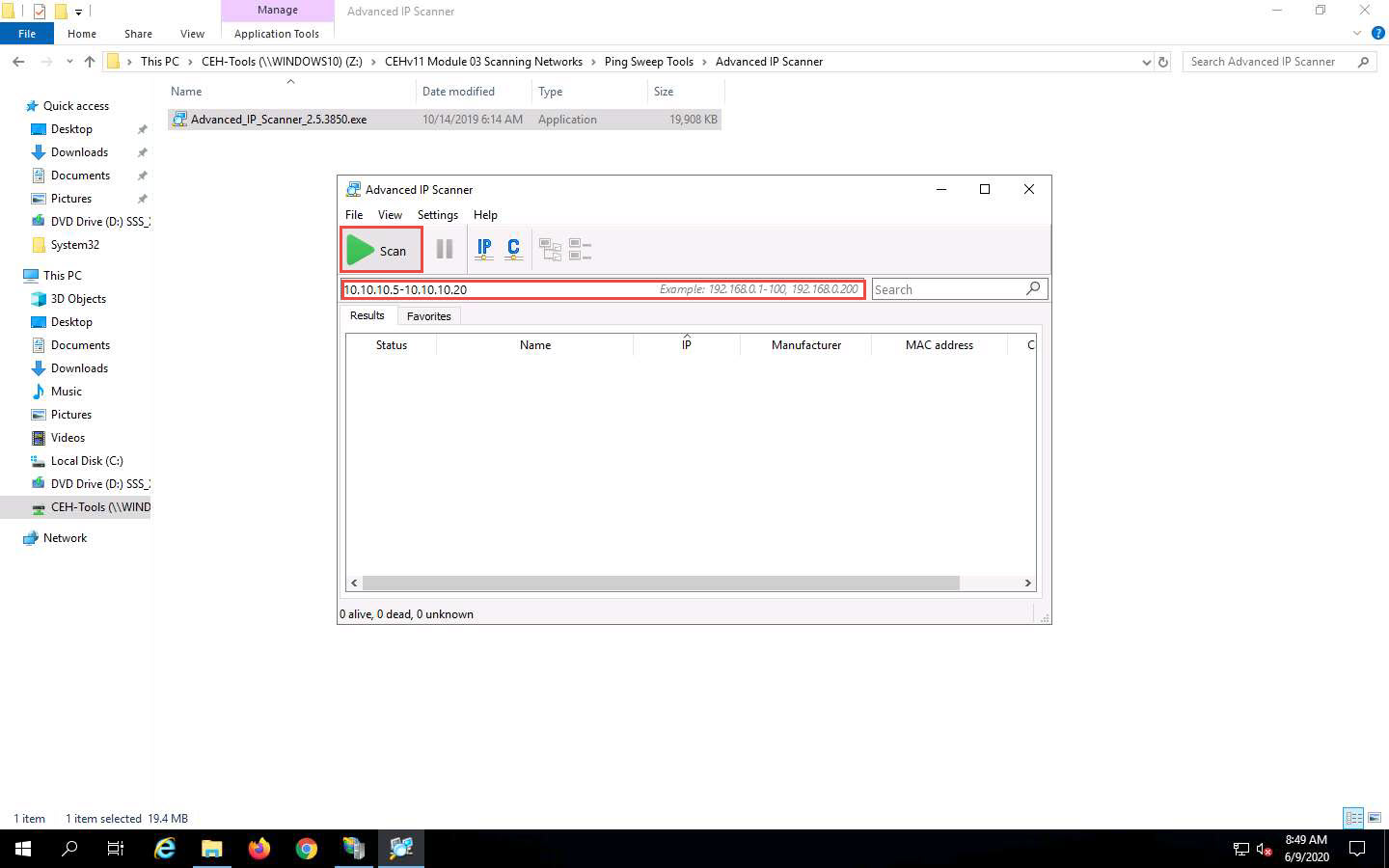Screen dimensions: 1389x868
Task: Open Music folder
Action: [66, 392]
